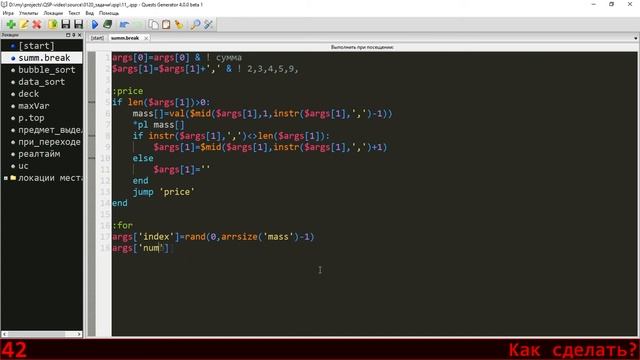The height and width of the screenshot is (360, 640).
Task: Click 'Выполнить при посещении' header label
Action: [362, 47]
